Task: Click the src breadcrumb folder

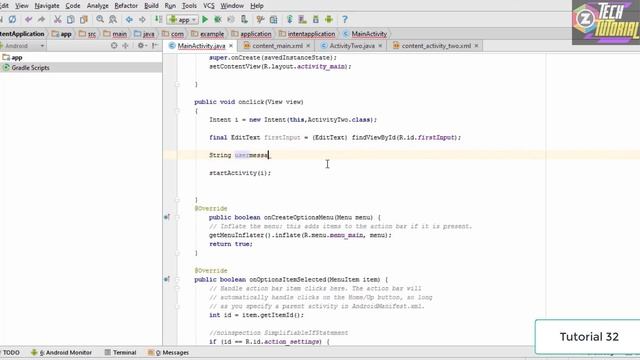Action: click(88, 34)
